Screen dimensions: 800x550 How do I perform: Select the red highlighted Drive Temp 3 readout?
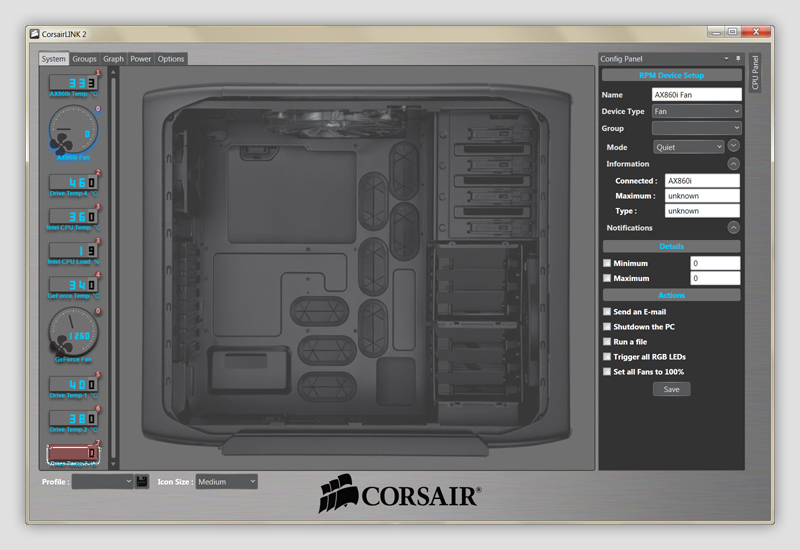tap(73, 453)
